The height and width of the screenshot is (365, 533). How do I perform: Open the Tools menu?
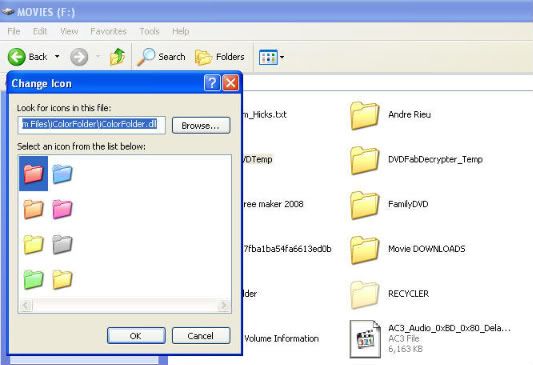pos(150,31)
